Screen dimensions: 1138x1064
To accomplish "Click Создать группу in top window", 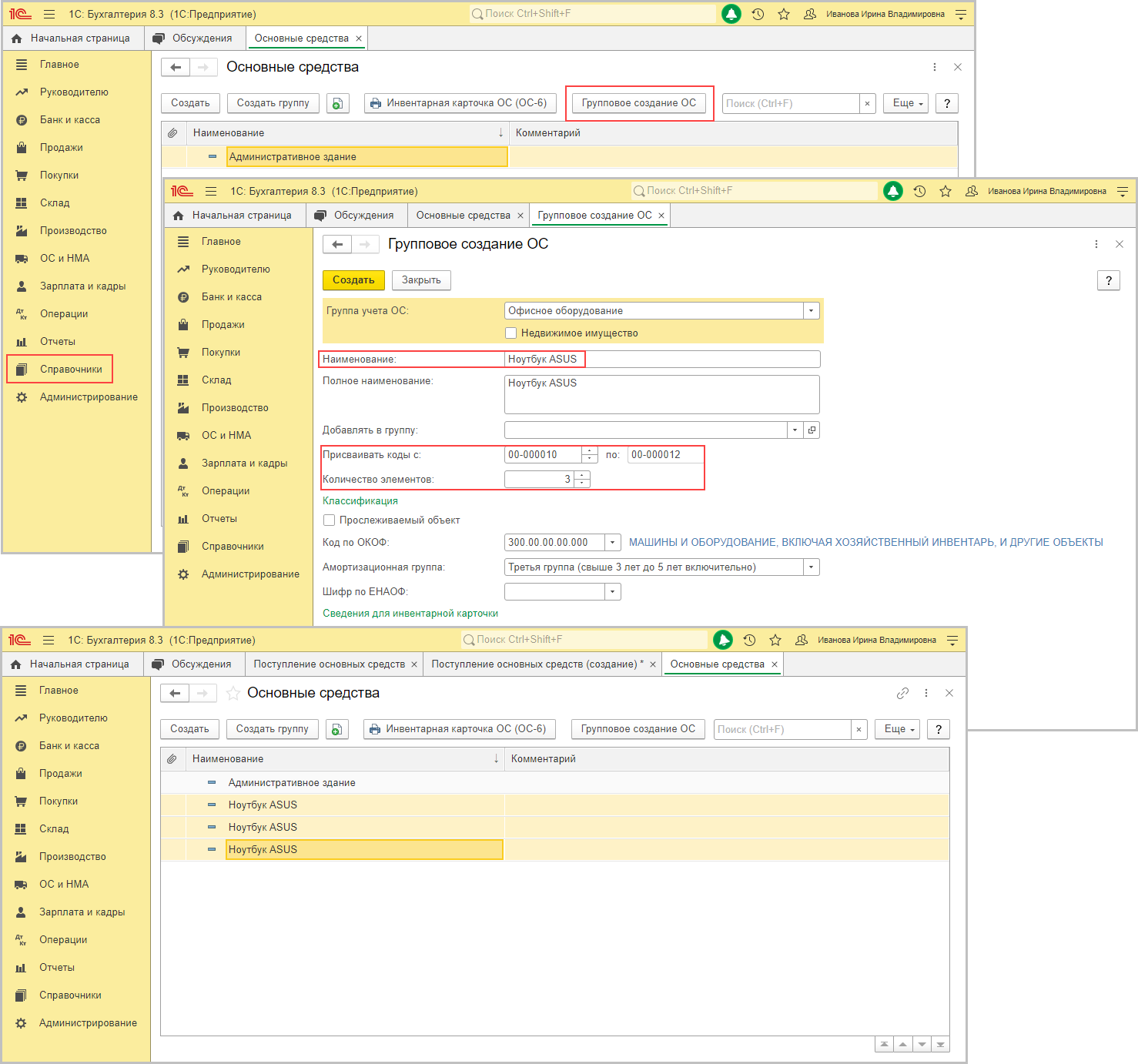I will coord(273,103).
